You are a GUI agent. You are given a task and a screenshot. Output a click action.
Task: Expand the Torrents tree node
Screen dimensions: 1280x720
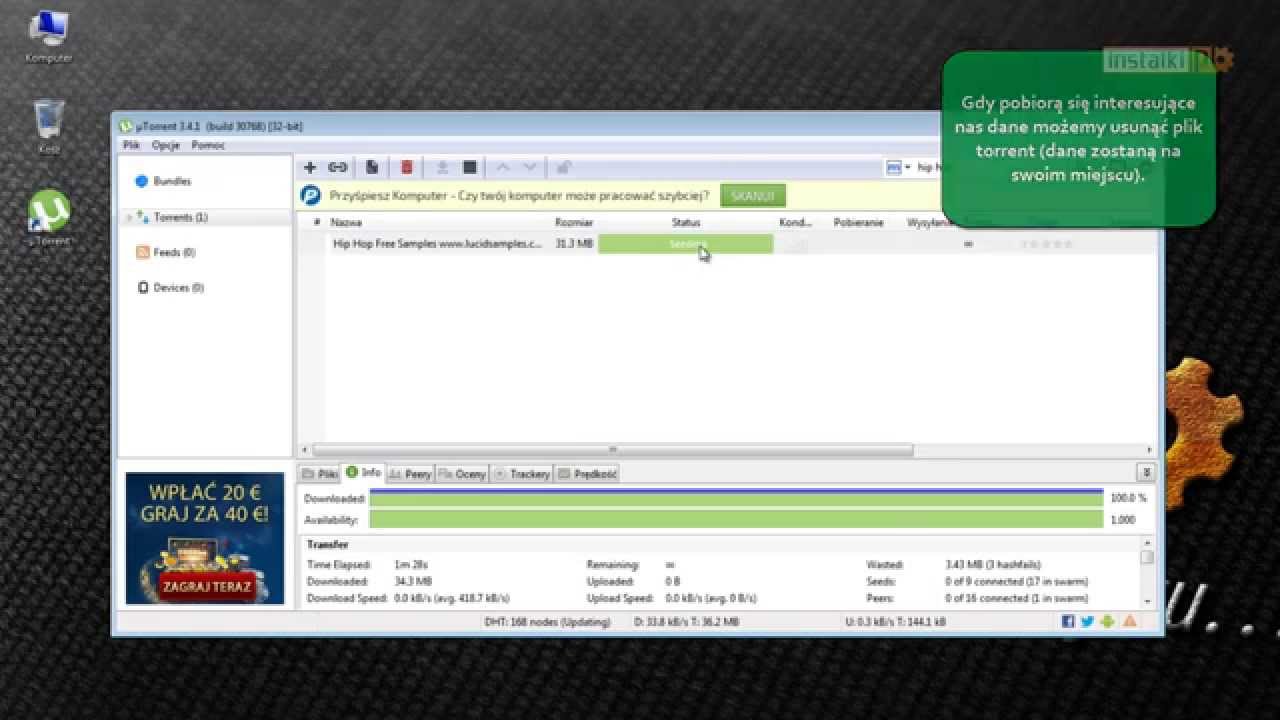129,217
